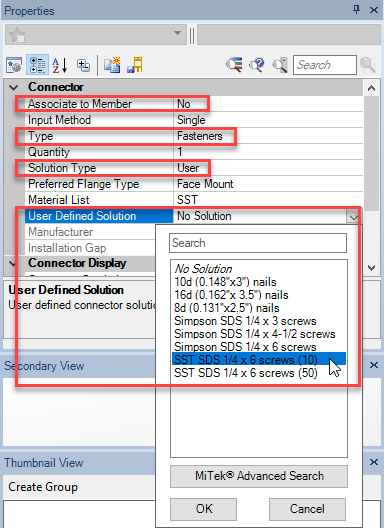Click the categorized view toolbar icon

[x=37, y=65]
